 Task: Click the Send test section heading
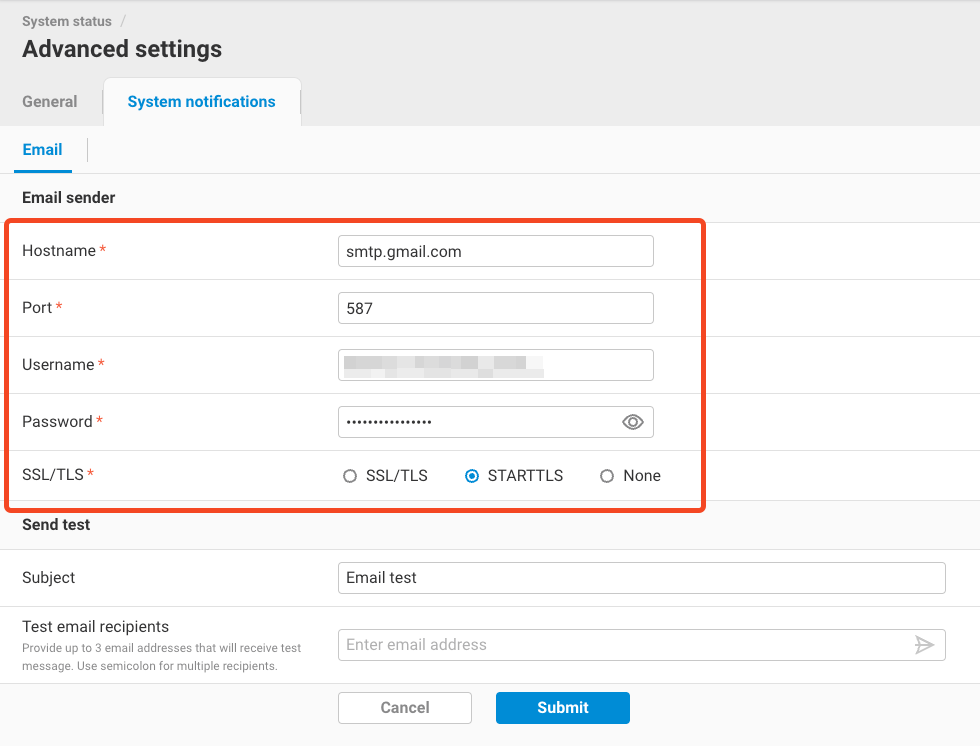[56, 525]
